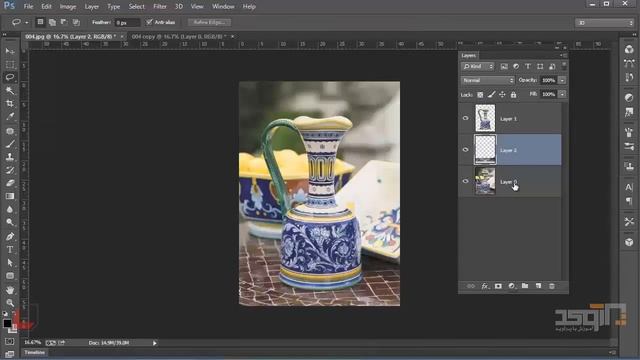Image resolution: width=640 pixels, height=360 pixels.
Task: Click the Refine Edge button
Action: coord(209,22)
